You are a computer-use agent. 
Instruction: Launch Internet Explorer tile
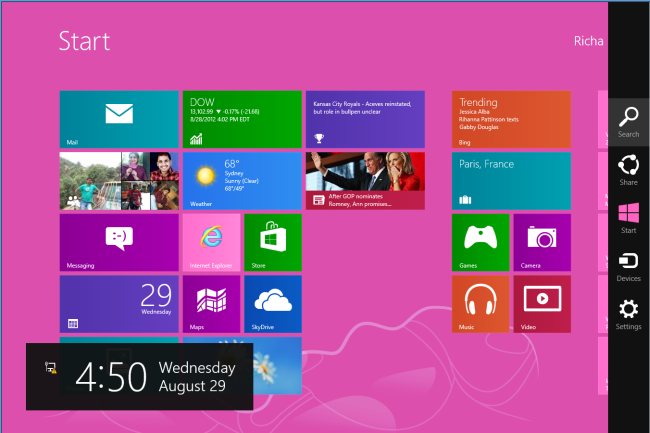[x=211, y=242]
